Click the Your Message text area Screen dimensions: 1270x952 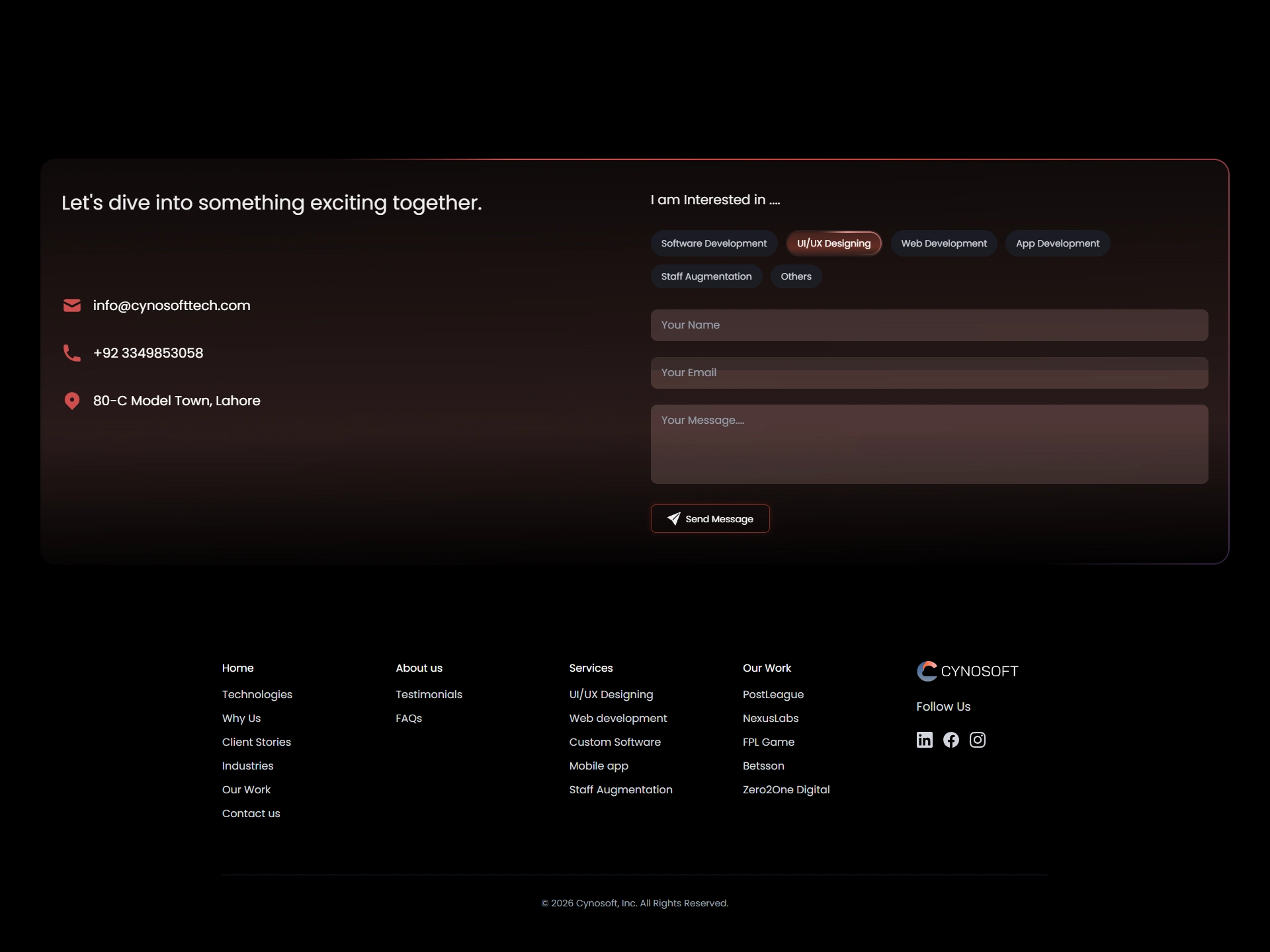point(929,444)
